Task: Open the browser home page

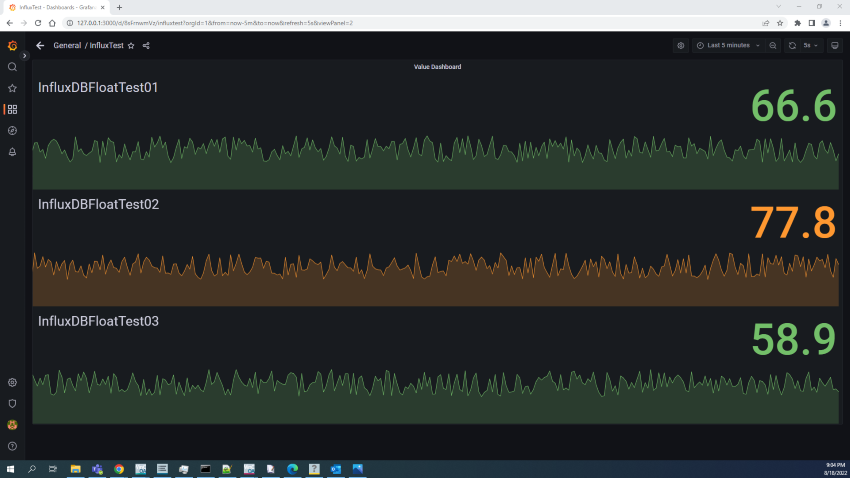Action: [x=52, y=23]
